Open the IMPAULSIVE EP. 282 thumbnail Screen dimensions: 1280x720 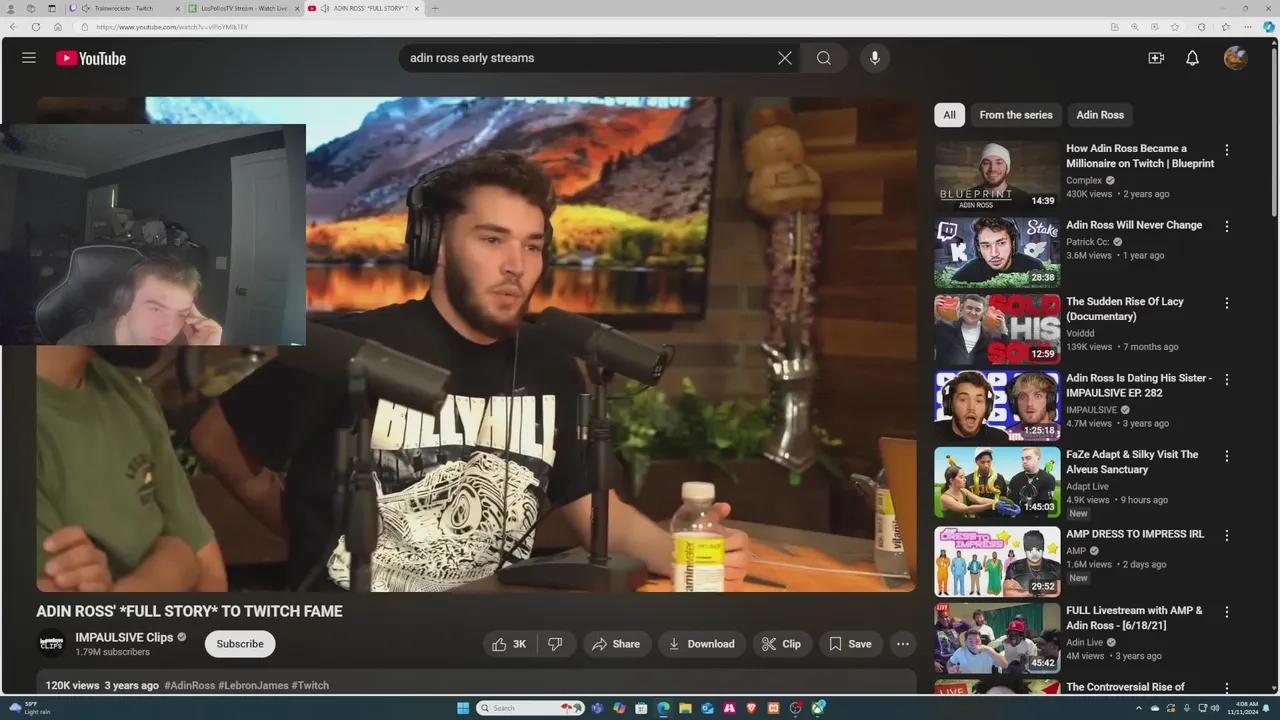pos(997,406)
